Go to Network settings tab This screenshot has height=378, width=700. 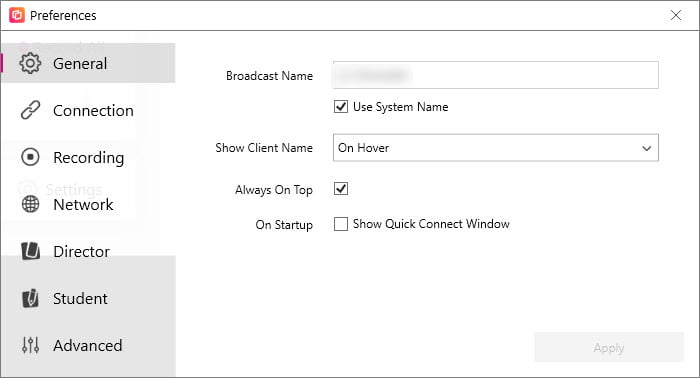88,204
